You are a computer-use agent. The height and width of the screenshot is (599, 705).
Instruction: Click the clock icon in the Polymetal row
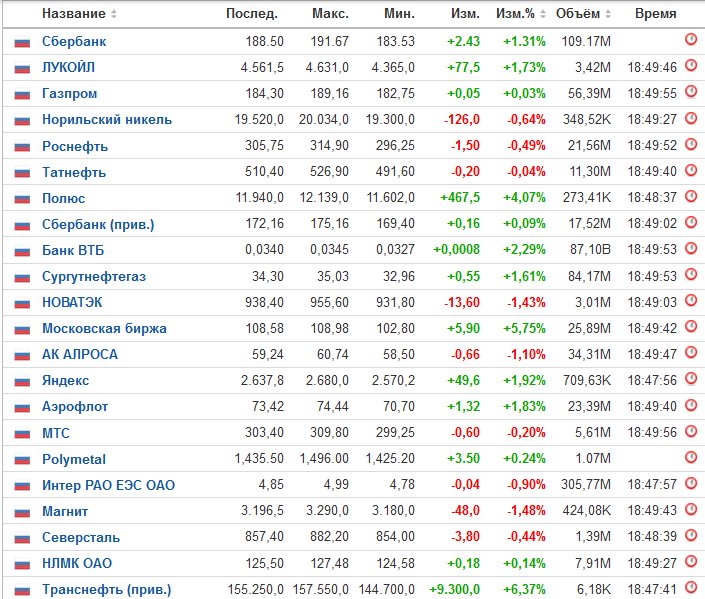[691, 457]
